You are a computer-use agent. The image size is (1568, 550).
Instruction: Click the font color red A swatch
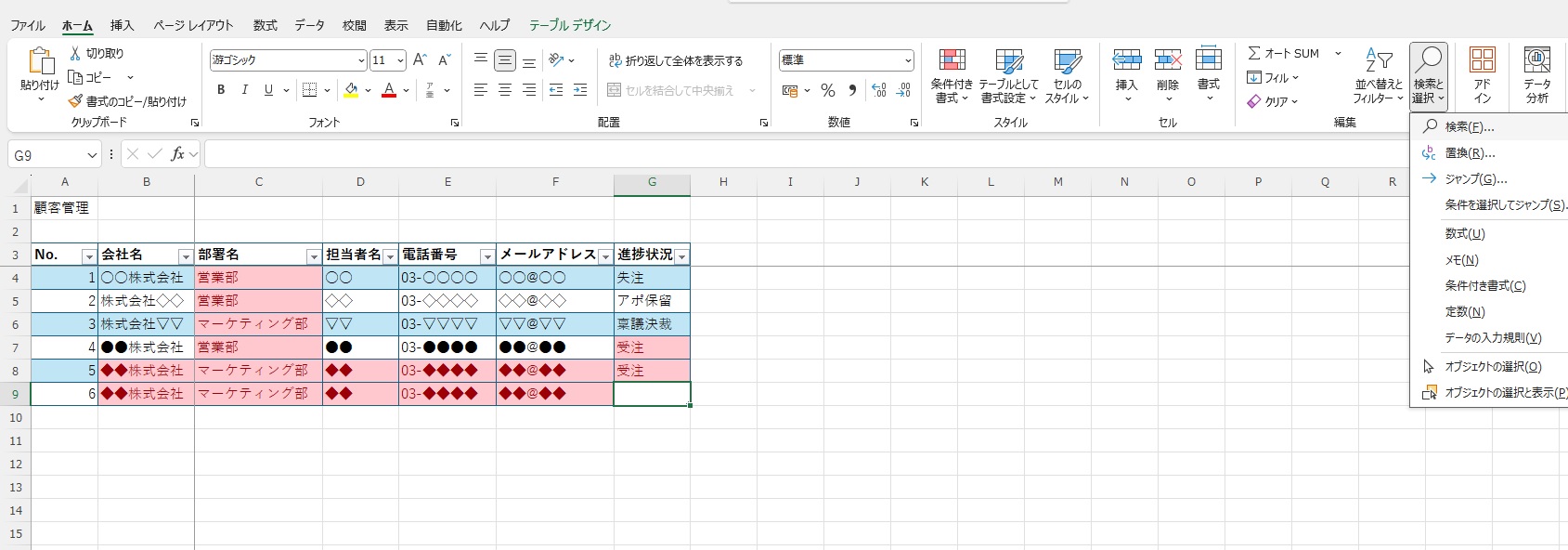click(x=389, y=90)
